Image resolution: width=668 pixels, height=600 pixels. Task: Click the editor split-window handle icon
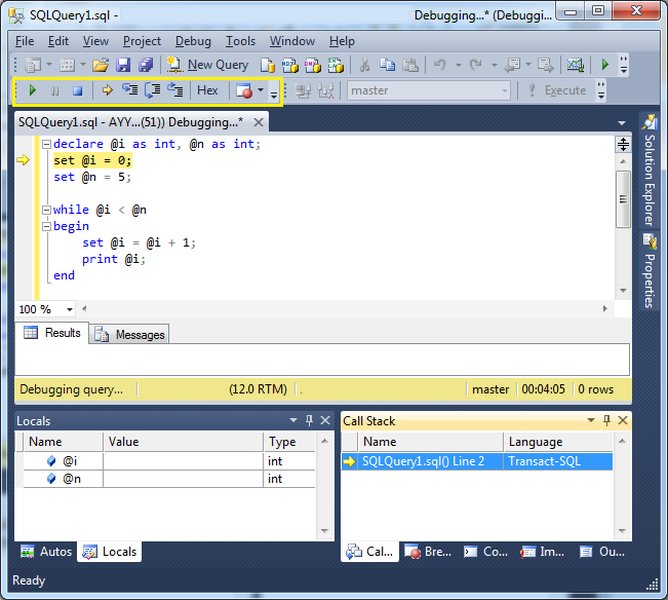pos(623,144)
